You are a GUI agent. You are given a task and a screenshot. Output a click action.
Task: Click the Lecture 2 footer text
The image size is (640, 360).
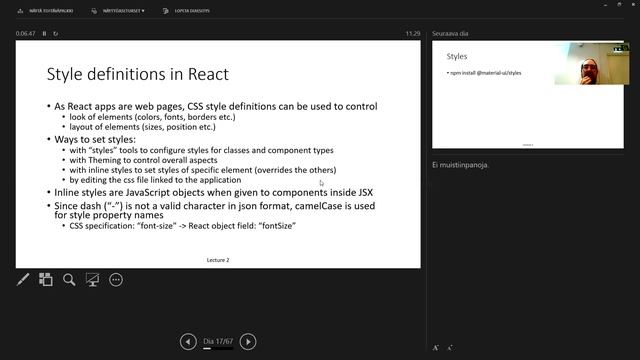point(218,260)
